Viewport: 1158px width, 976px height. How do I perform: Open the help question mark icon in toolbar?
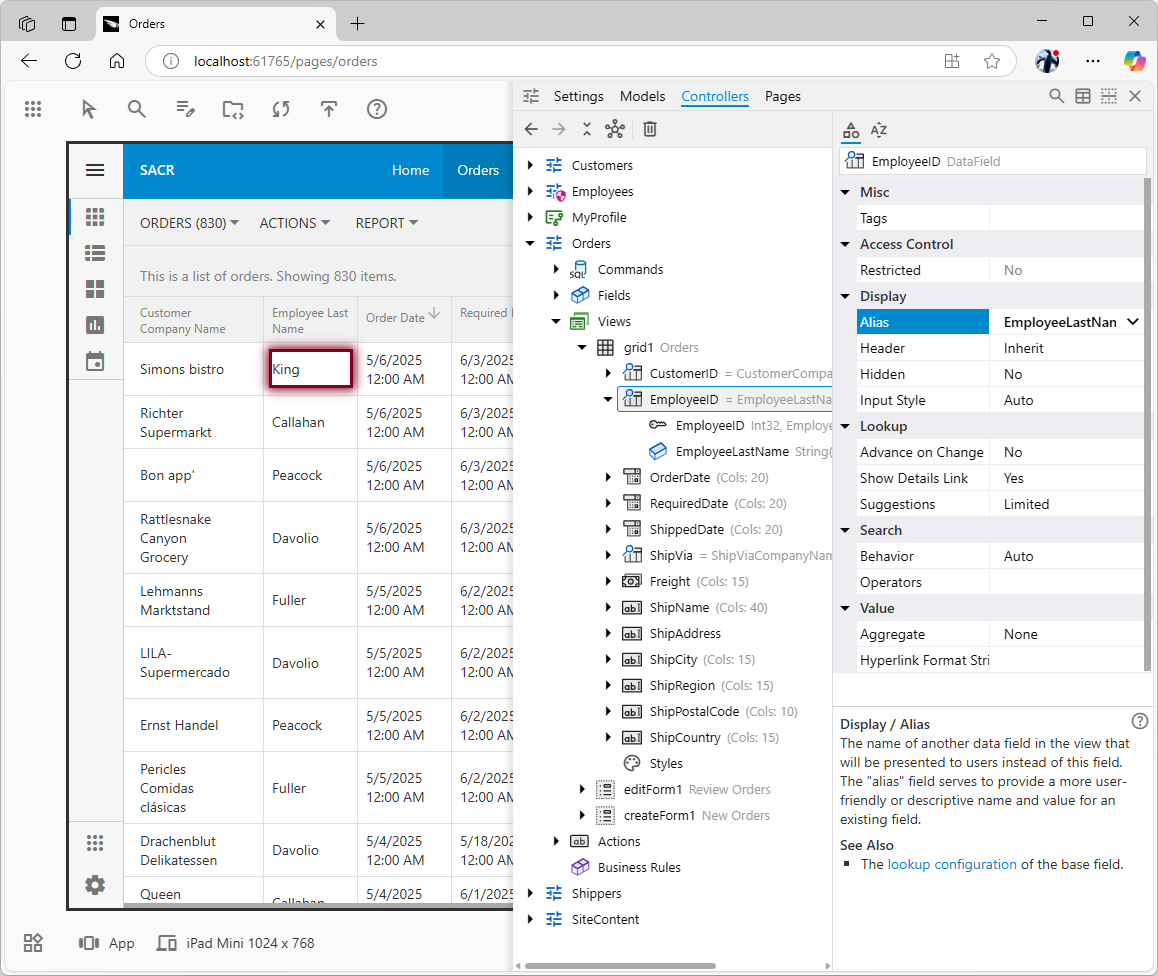(377, 109)
